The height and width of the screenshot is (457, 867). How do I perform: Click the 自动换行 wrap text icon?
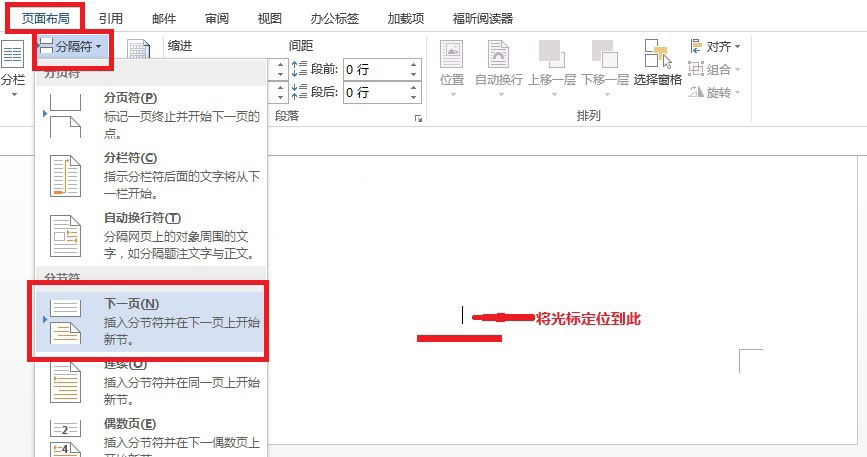(x=498, y=54)
